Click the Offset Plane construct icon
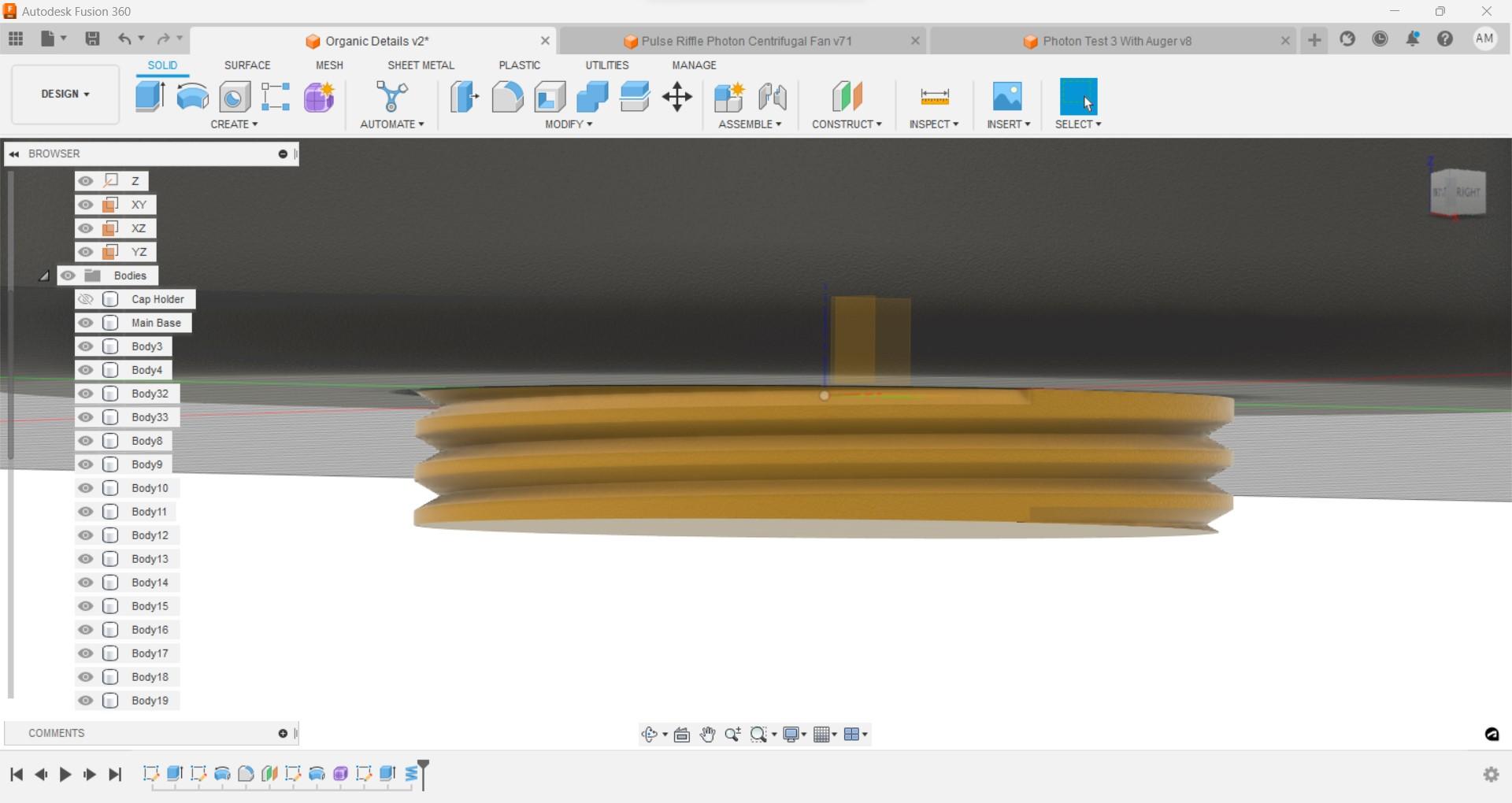This screenshot has height=803, width=1512. 847,97
